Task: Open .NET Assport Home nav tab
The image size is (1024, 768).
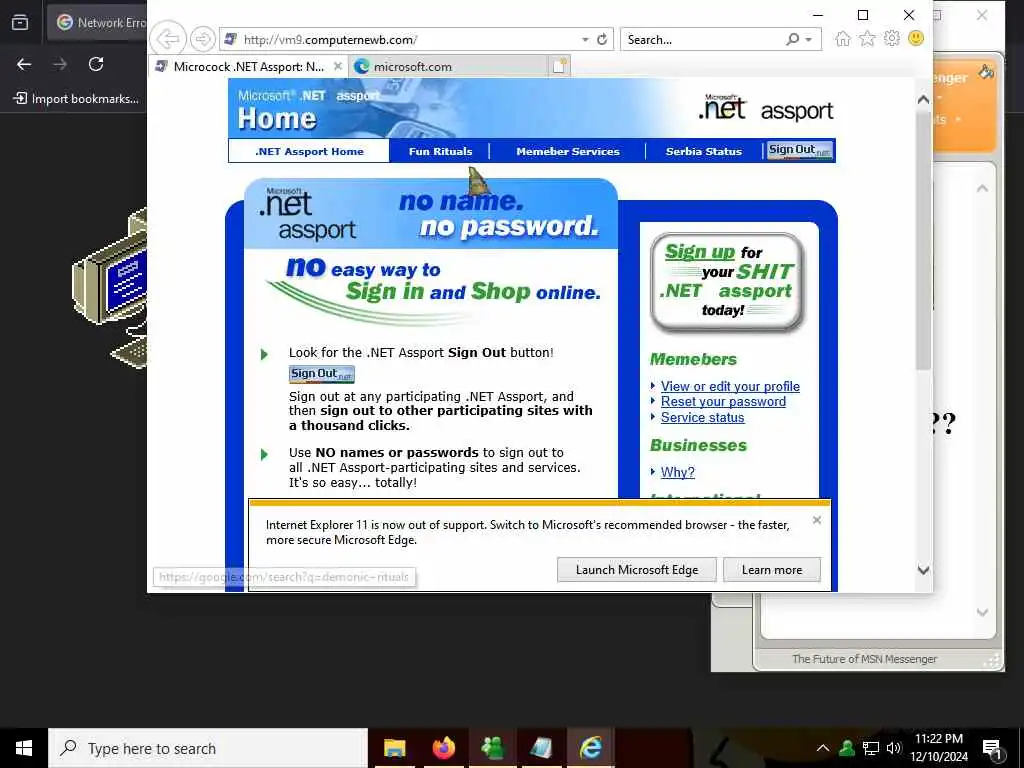Action: click(309, 152)
